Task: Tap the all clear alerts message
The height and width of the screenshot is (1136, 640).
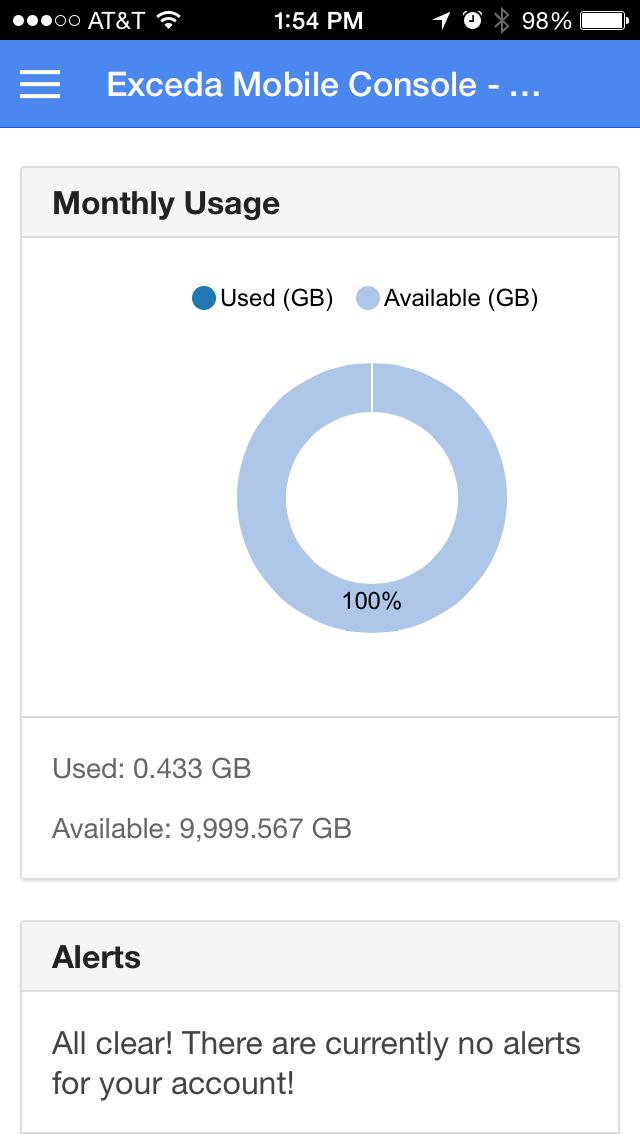Action: pyautogui.click(x=316, y=1063)
